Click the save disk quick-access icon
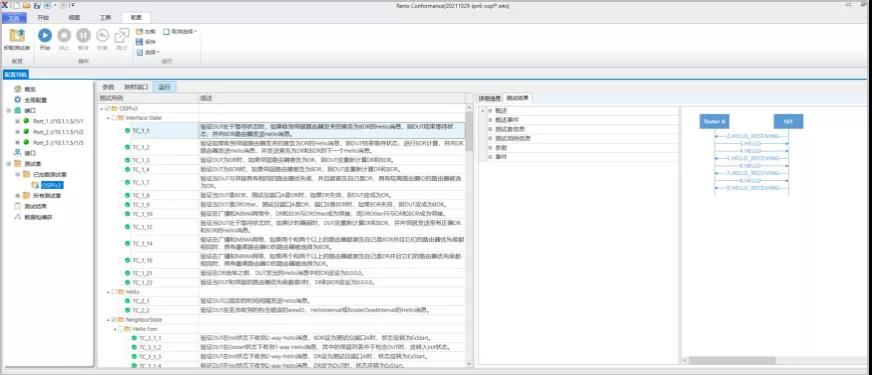 pos(37,5)
